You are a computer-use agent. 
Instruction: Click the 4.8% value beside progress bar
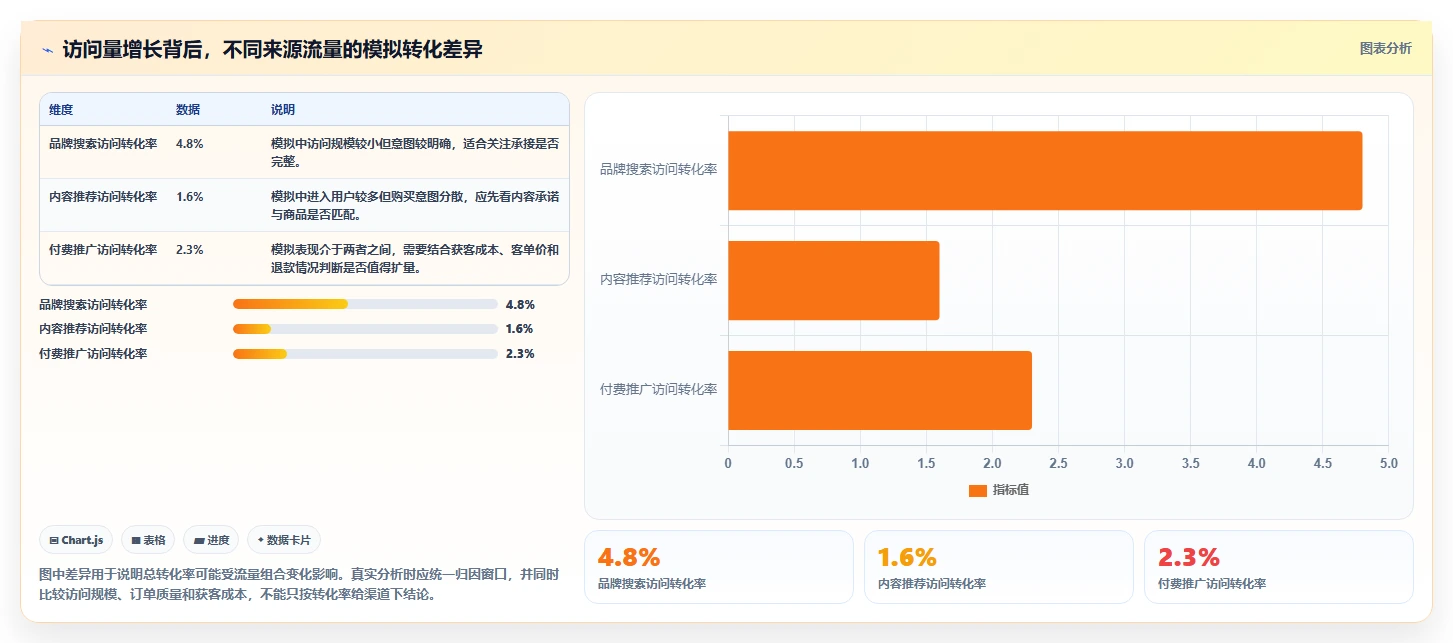coord(520,304)
